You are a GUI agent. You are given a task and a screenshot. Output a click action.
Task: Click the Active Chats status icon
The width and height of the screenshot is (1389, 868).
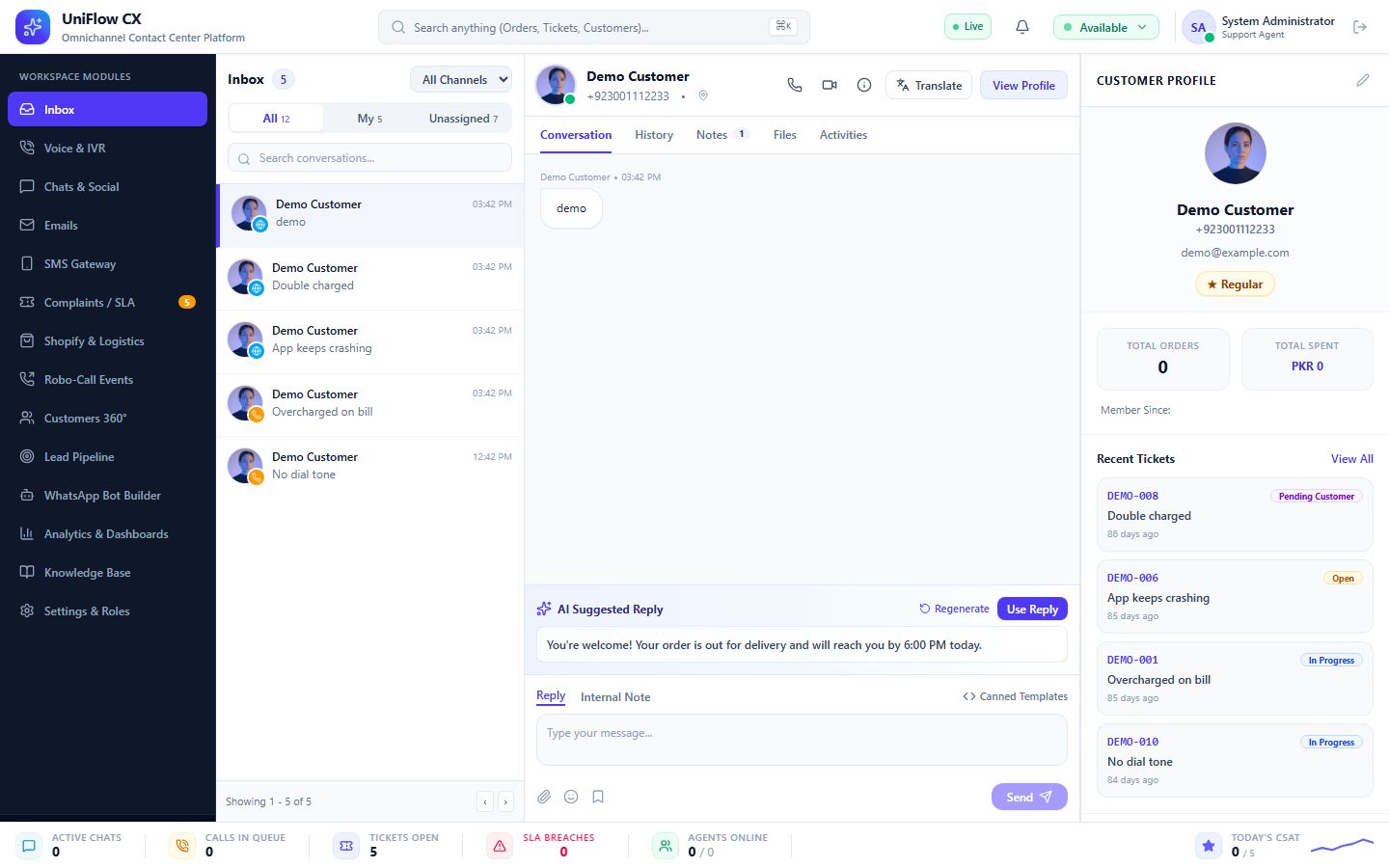pos(29,846)
